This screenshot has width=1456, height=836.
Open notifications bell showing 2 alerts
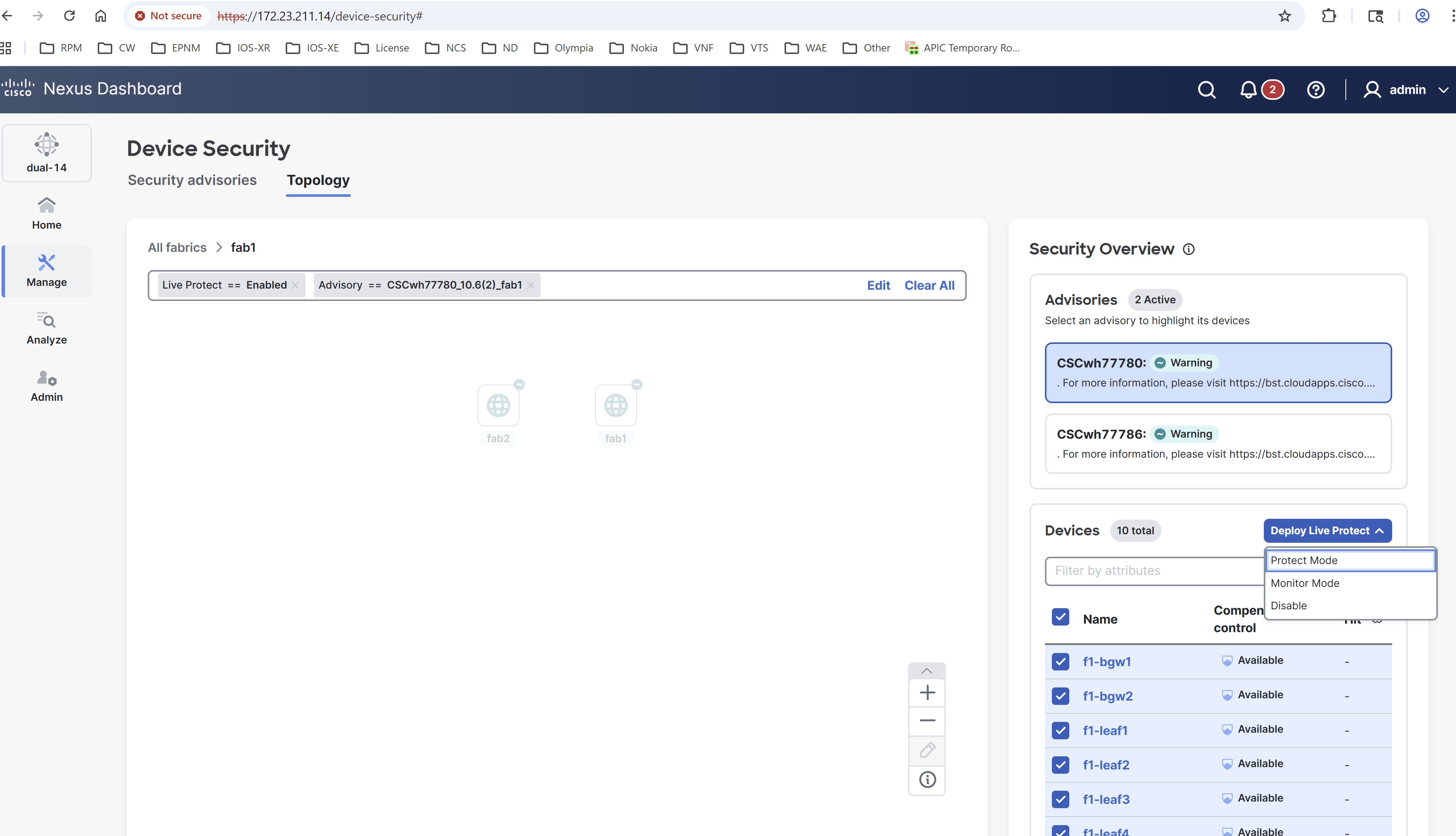tap(1249, 90)
